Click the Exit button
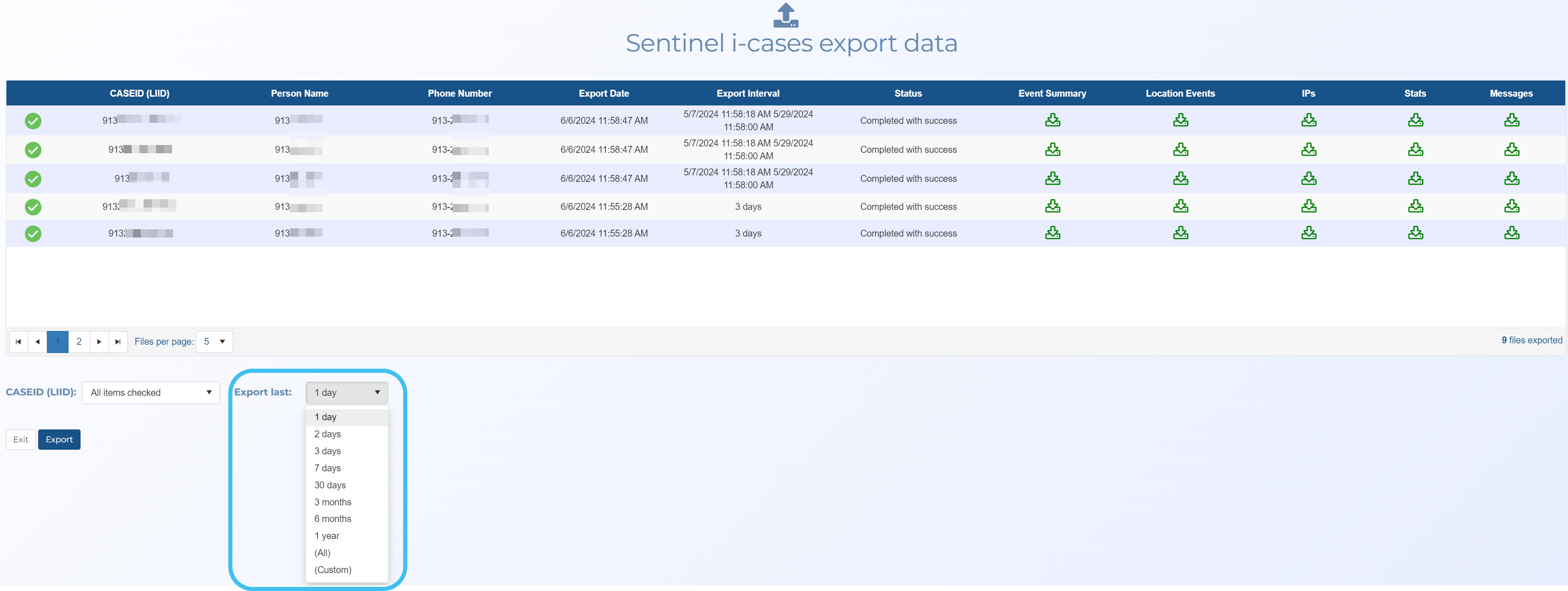 click(21, 440)
